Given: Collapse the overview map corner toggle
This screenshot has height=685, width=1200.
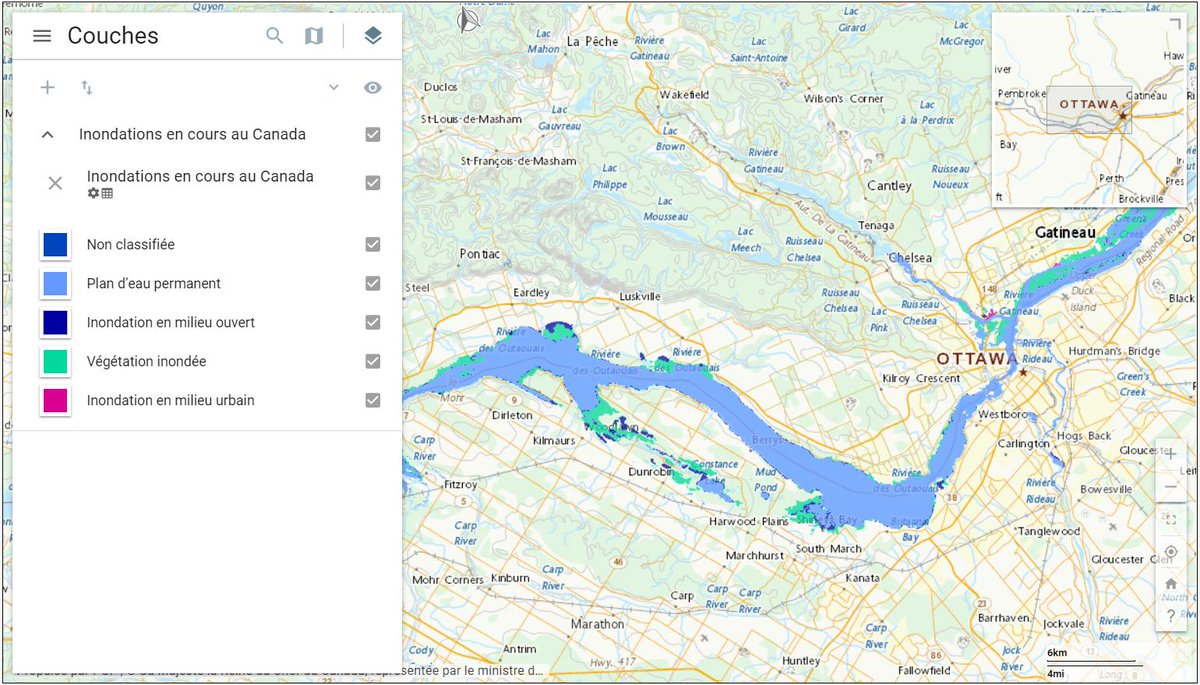Looking at the screenshot, I should [x=1174, y=25].
